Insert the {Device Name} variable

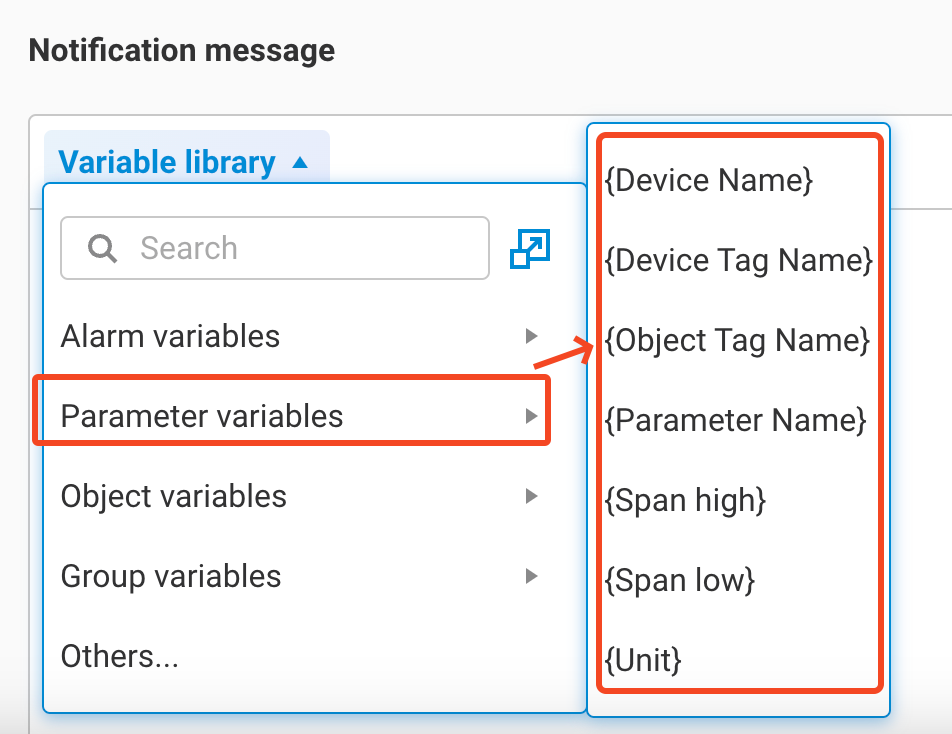pos(709,181)
